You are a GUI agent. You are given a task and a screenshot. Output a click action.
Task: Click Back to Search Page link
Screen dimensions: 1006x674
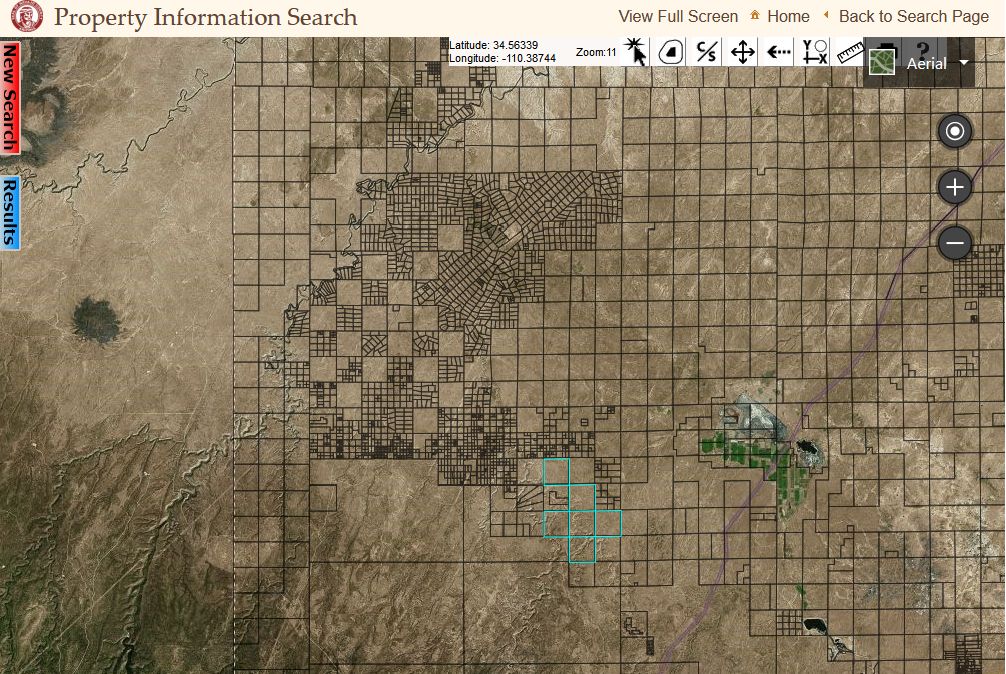click(x=914, y=17)
